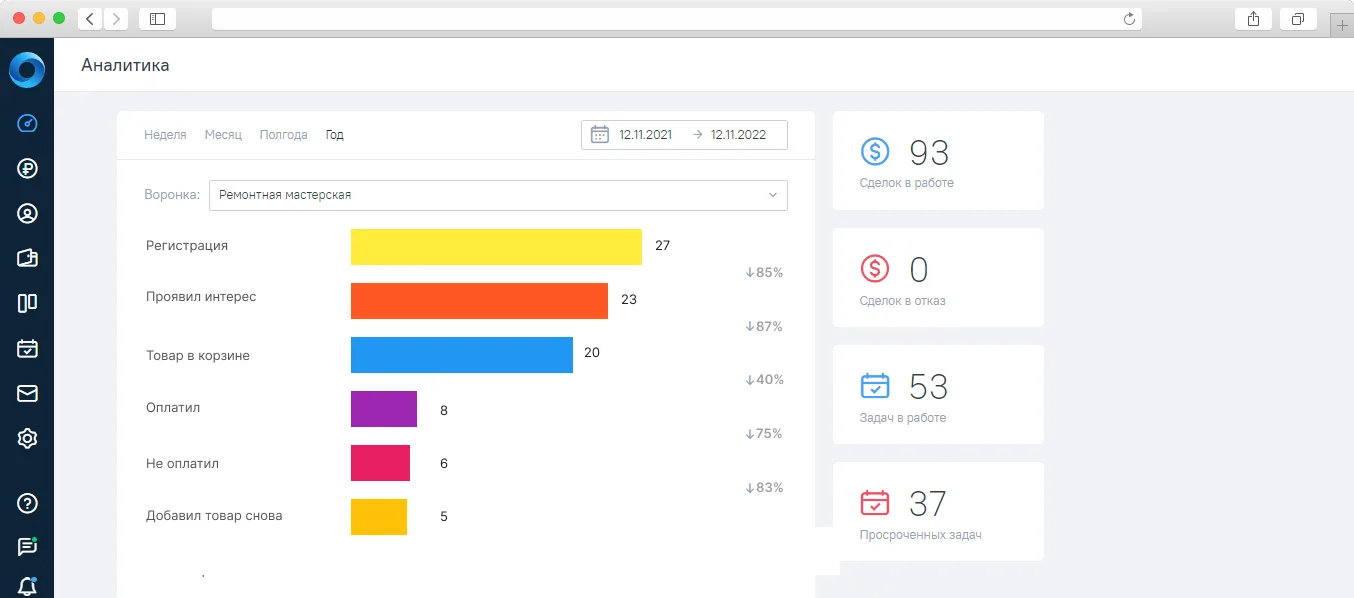This screenshot has height=598, width=1354.
Task: Click the red calendar icon for overdue tasks
Action: [x=875, y=503]
